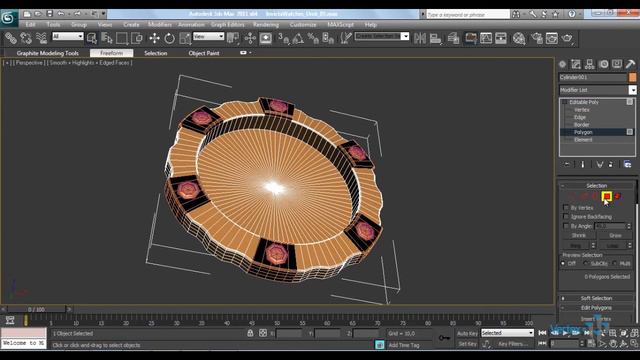Activate the Select and Scale tool
640x360 pixels.
(x=185, y=38)
